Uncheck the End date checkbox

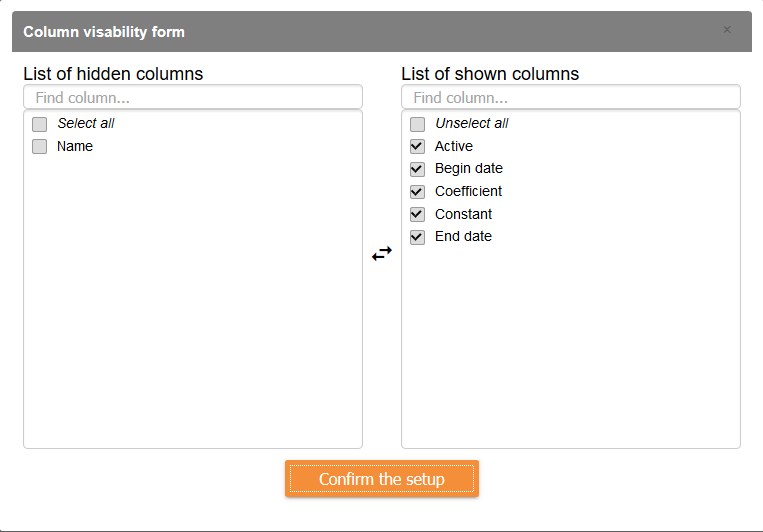[418, 237]
